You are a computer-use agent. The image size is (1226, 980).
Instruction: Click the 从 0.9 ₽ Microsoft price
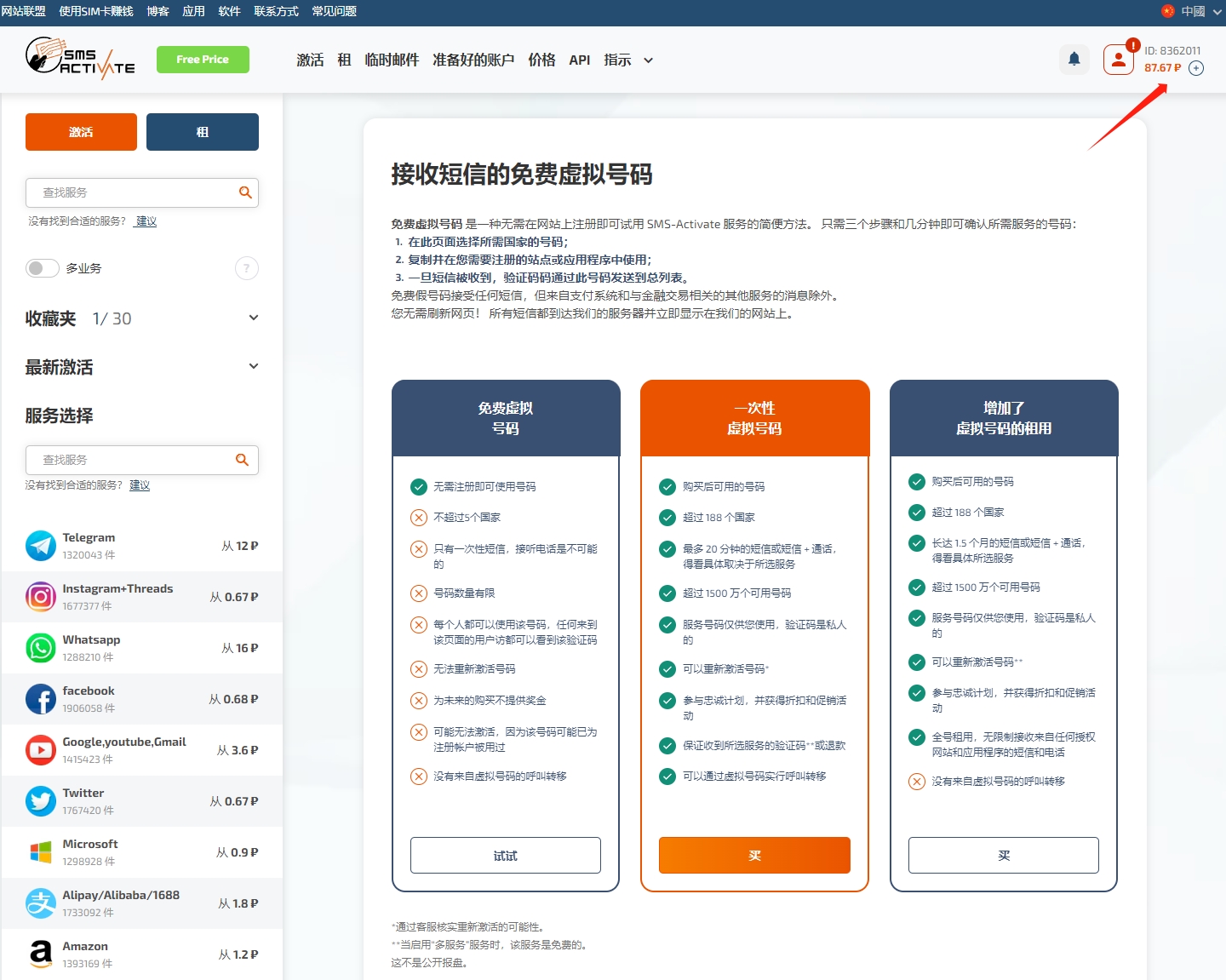tap(238, 852)
